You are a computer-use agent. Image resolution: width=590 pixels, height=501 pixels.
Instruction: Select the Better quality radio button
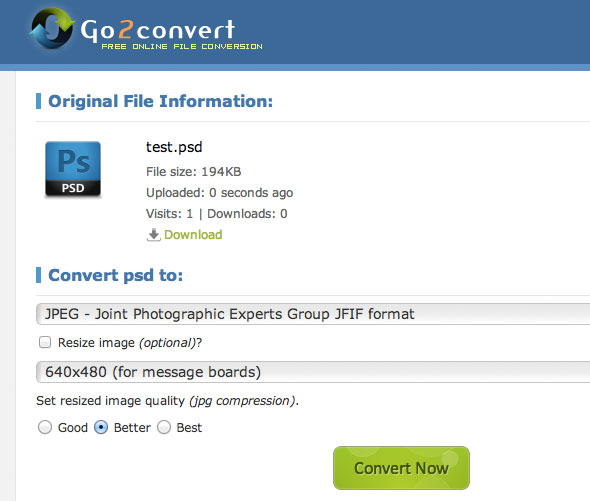[101, 427]
